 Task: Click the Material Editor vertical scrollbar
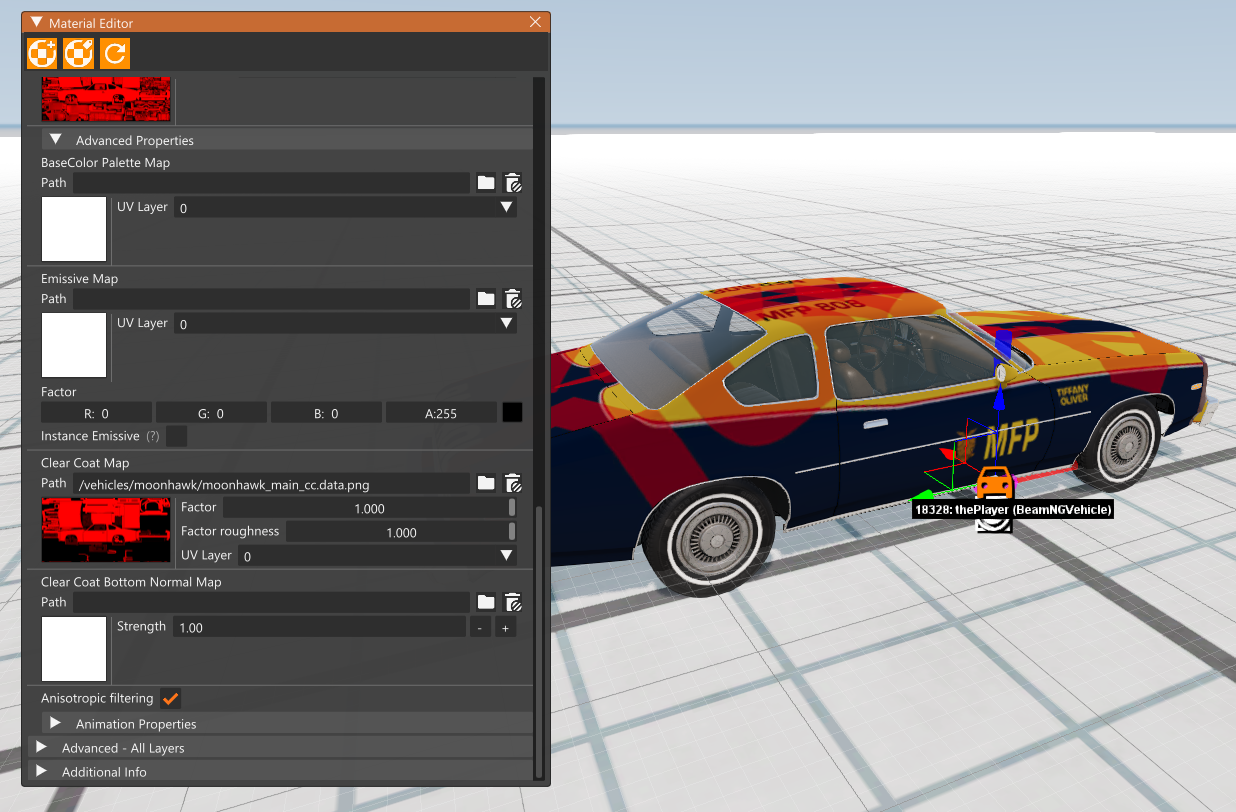click(540, 640)
